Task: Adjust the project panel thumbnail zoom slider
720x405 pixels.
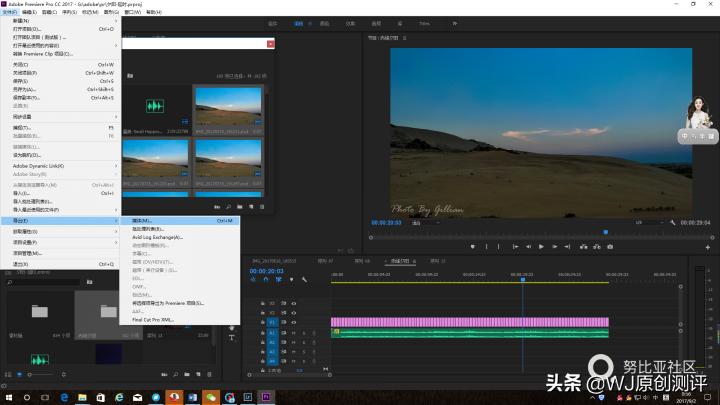Action: [32, 373]
